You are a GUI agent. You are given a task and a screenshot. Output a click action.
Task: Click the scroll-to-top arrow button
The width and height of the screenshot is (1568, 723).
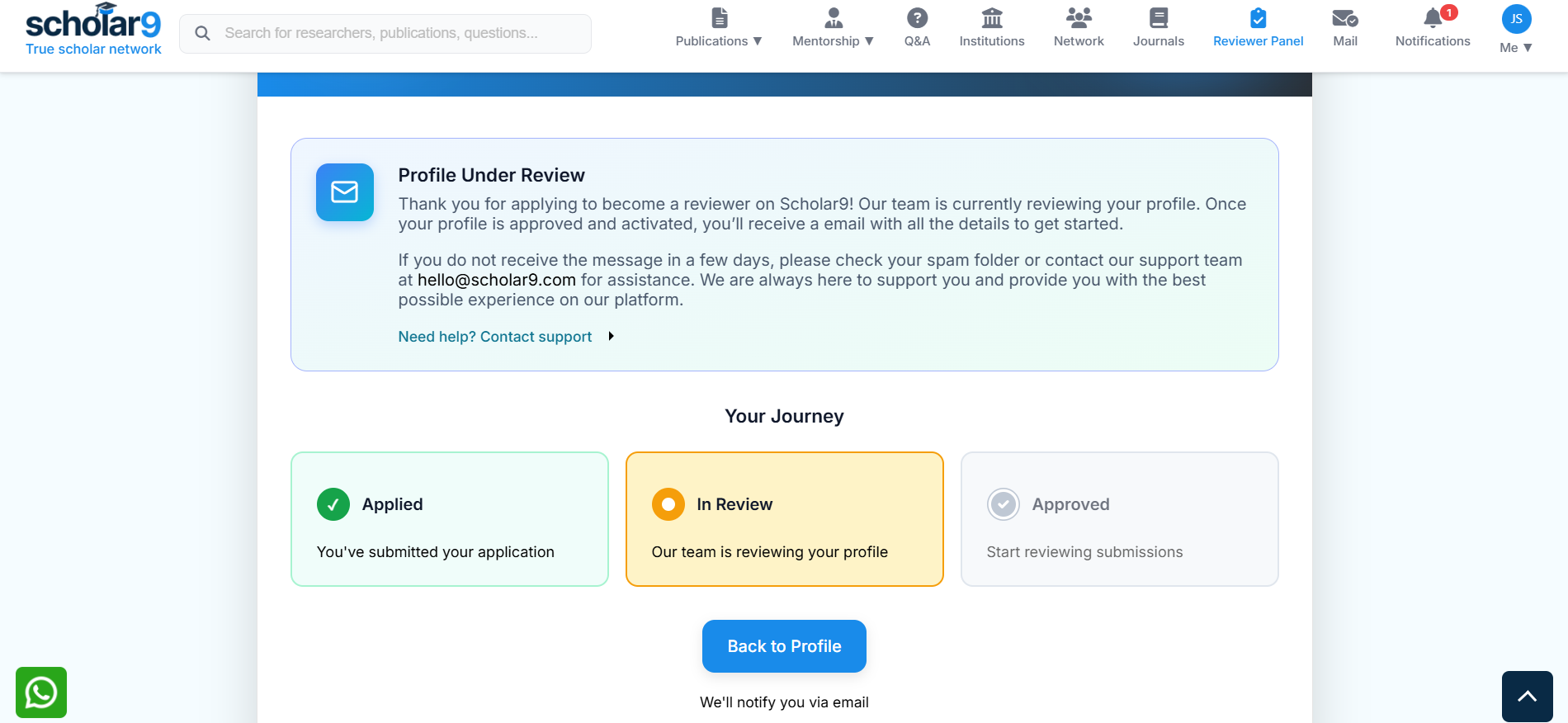pos(1528,697)
